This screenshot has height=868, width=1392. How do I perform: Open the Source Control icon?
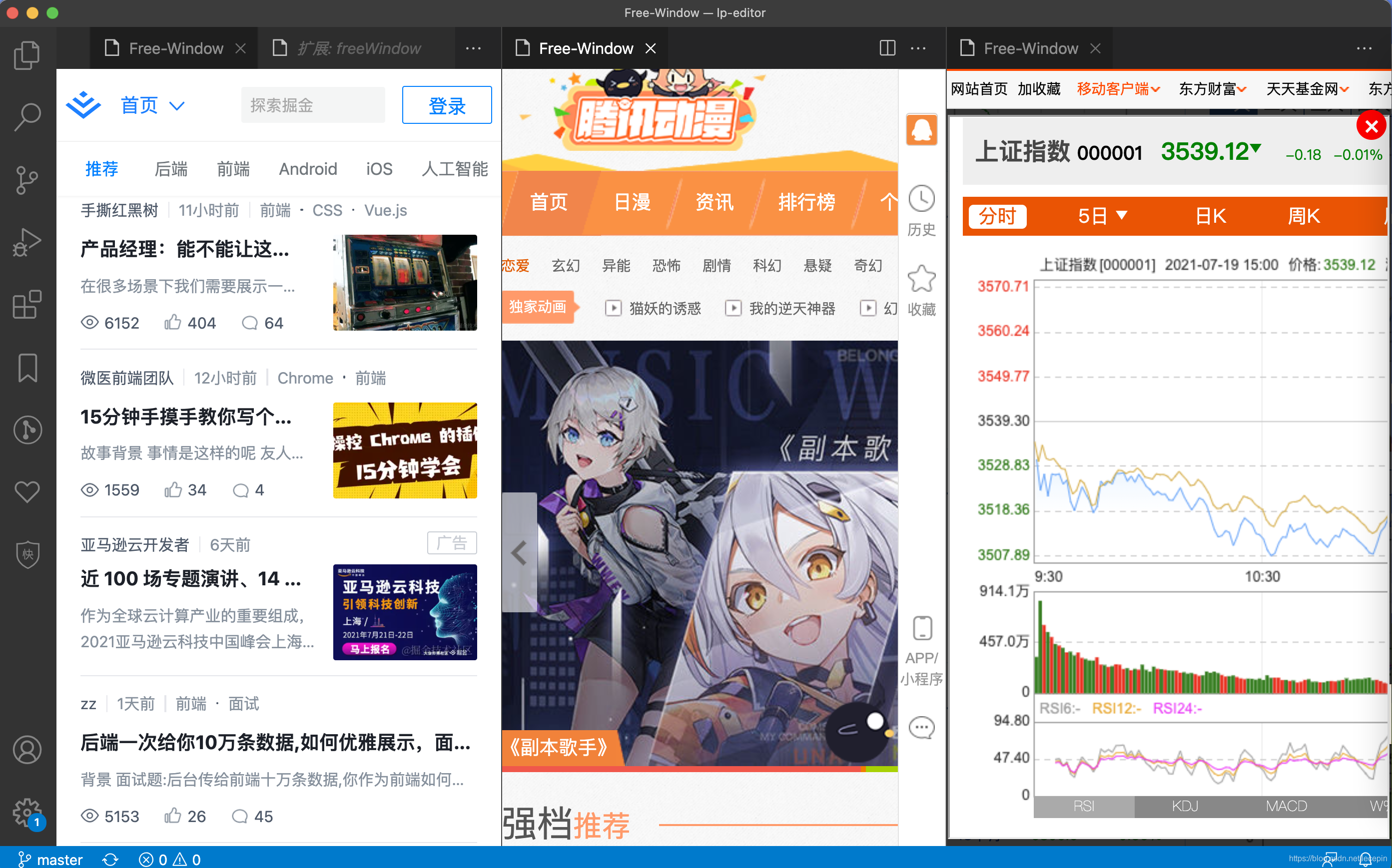coord(27,180)
